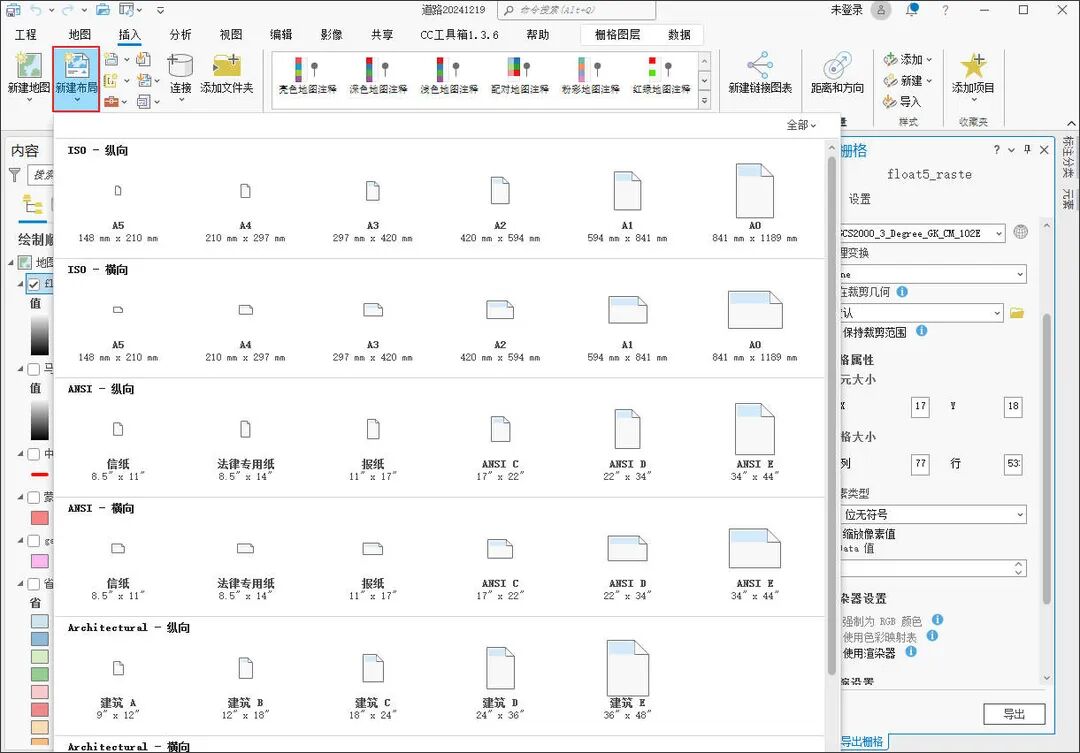Select ISO portrait A0 page size
1080x753 pixels.
(x=755, y=203)
